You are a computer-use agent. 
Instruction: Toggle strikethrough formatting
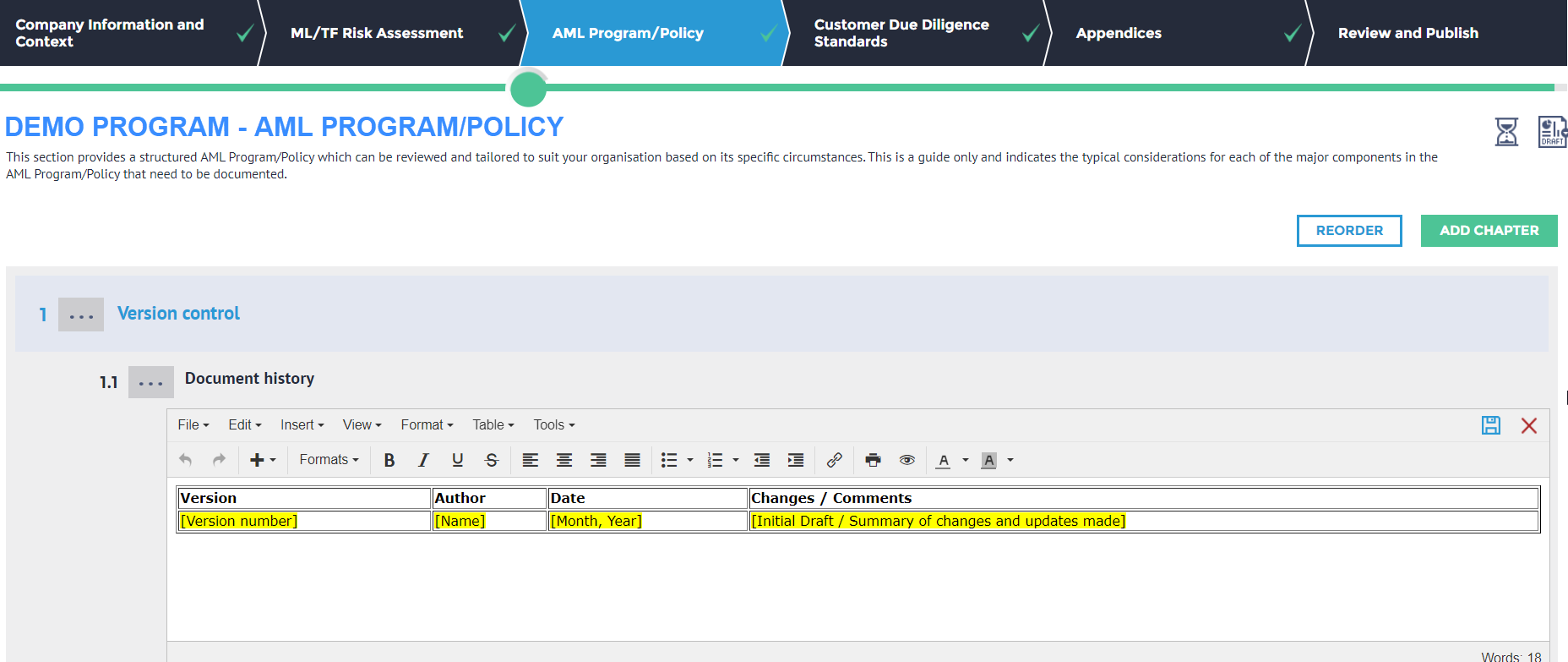click(492, 460)
